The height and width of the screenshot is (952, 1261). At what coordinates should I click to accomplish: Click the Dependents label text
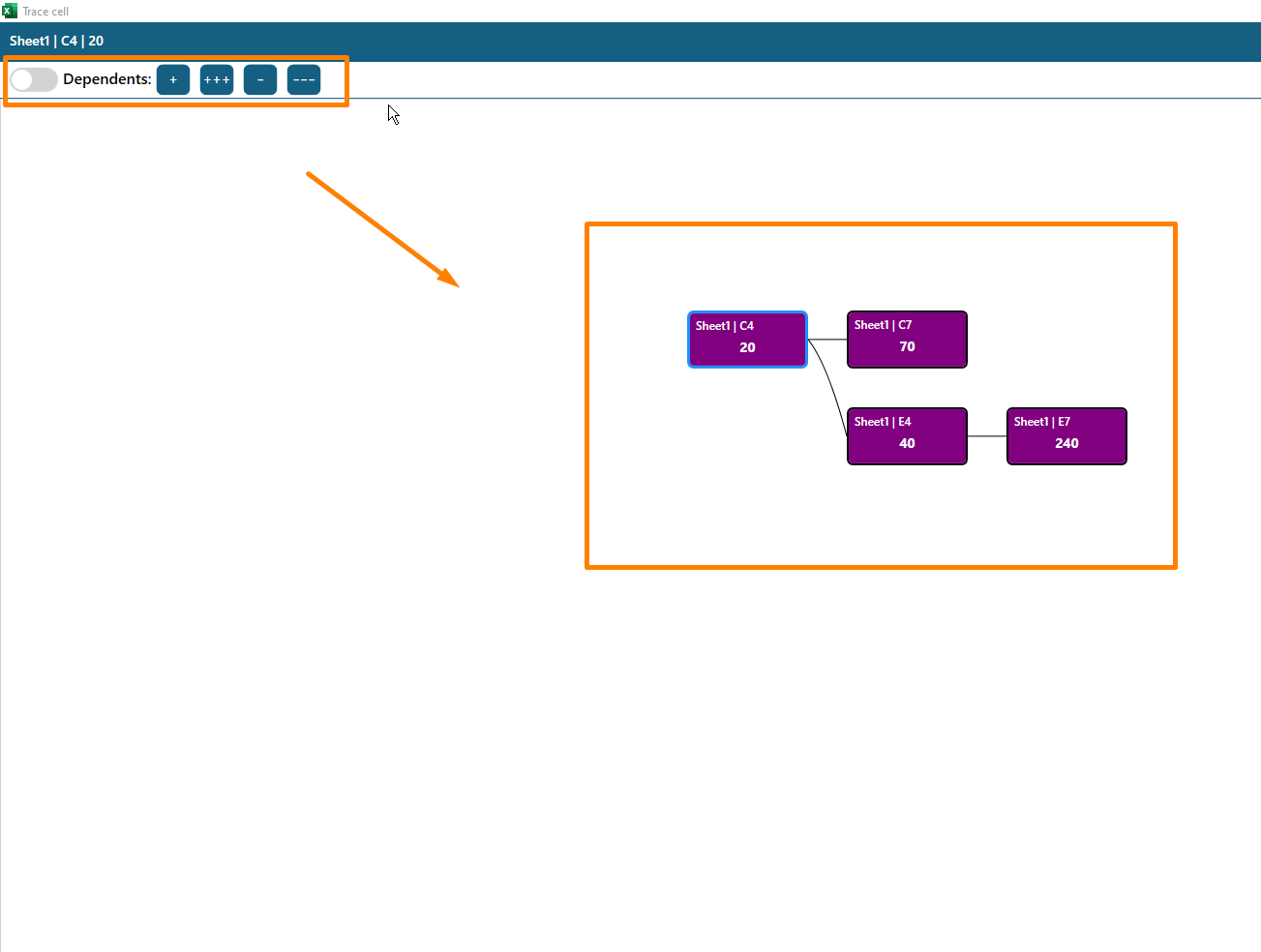point(106,79)
